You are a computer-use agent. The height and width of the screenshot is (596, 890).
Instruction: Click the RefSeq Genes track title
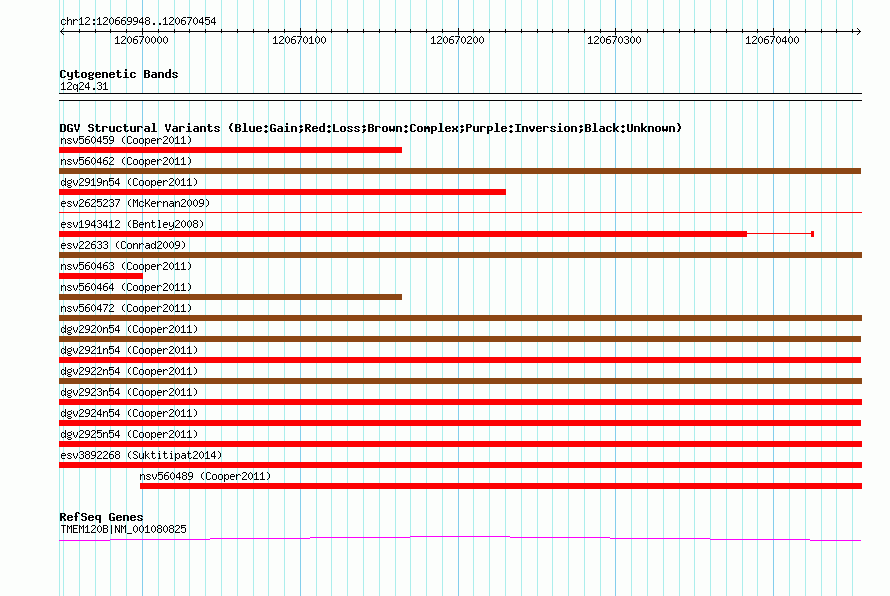pos(101,517)
